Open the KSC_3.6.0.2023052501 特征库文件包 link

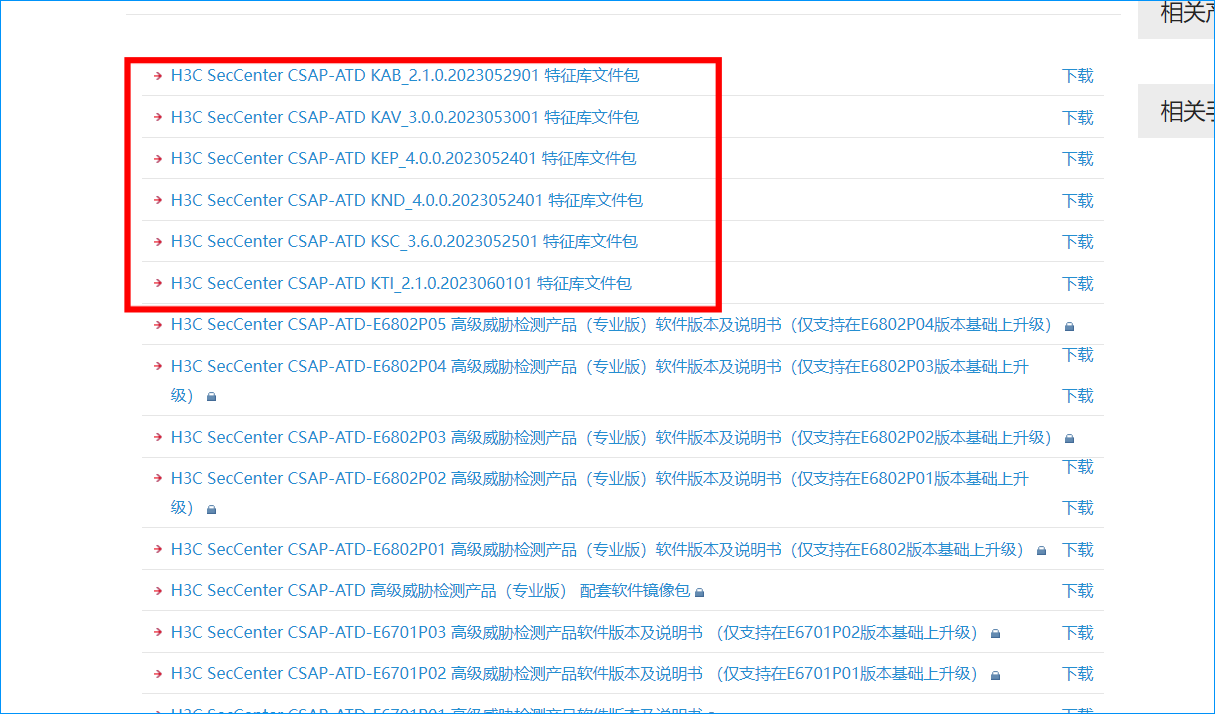(x=404, y=241)
